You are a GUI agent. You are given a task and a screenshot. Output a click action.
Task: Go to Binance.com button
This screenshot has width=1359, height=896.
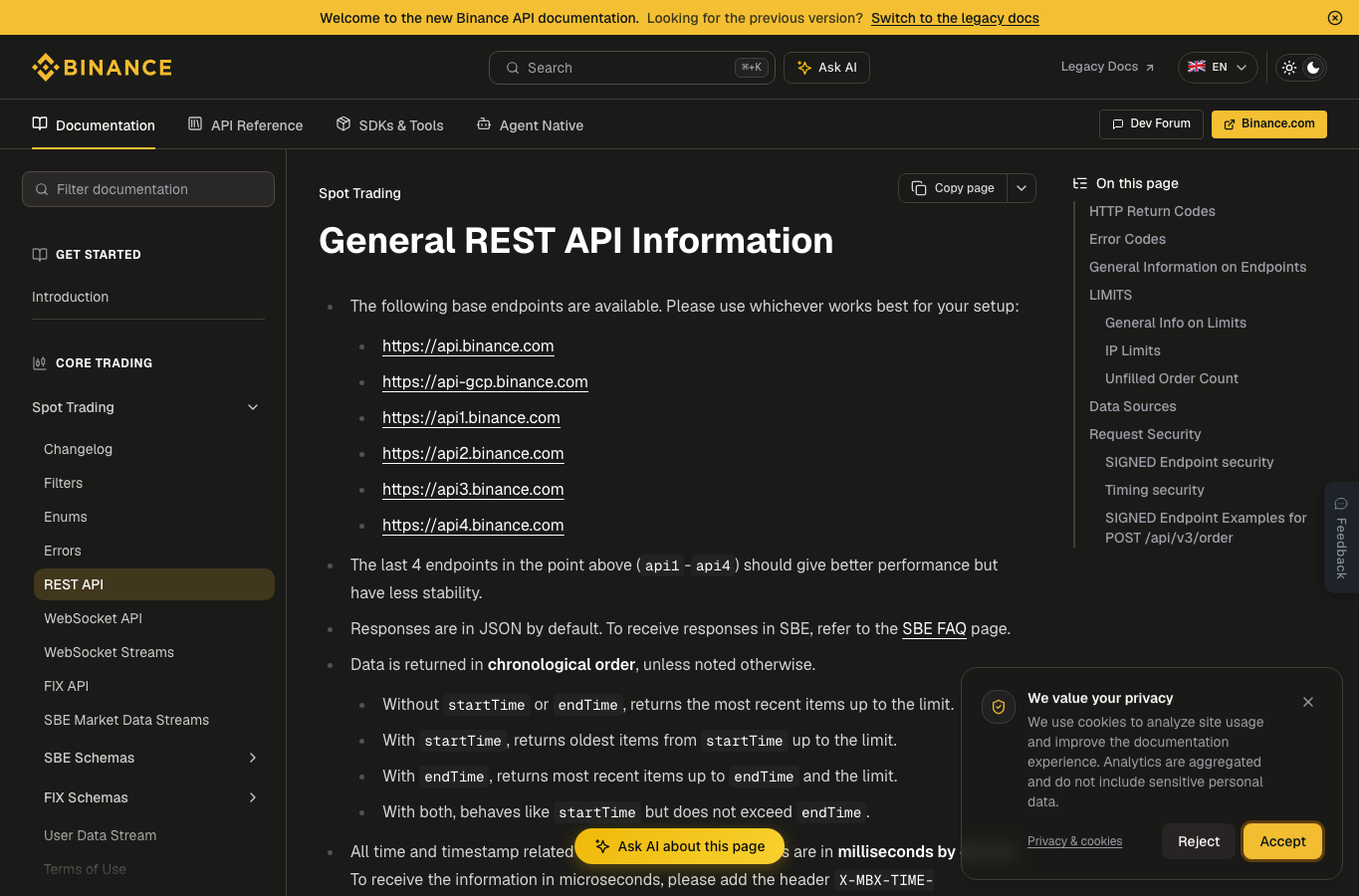pos(1269,124)
